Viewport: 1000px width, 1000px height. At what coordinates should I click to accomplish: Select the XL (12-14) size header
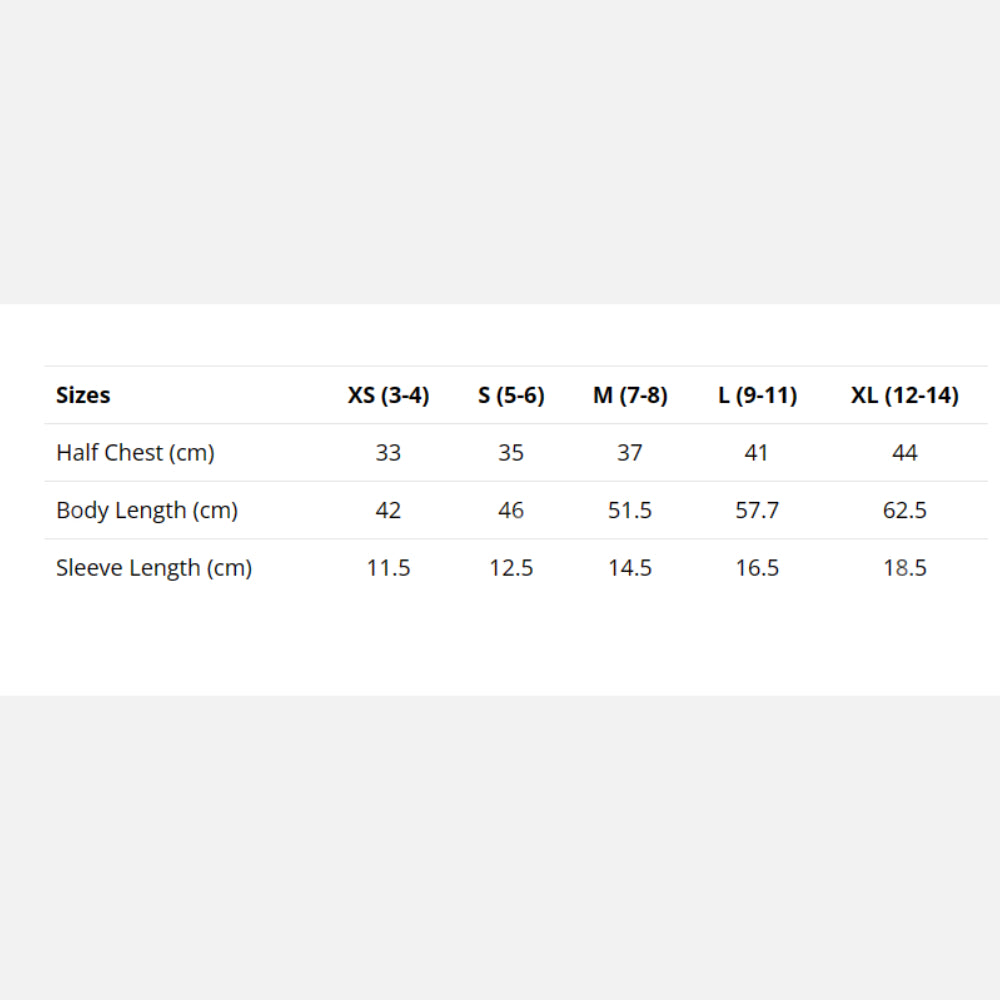[904, 395]
